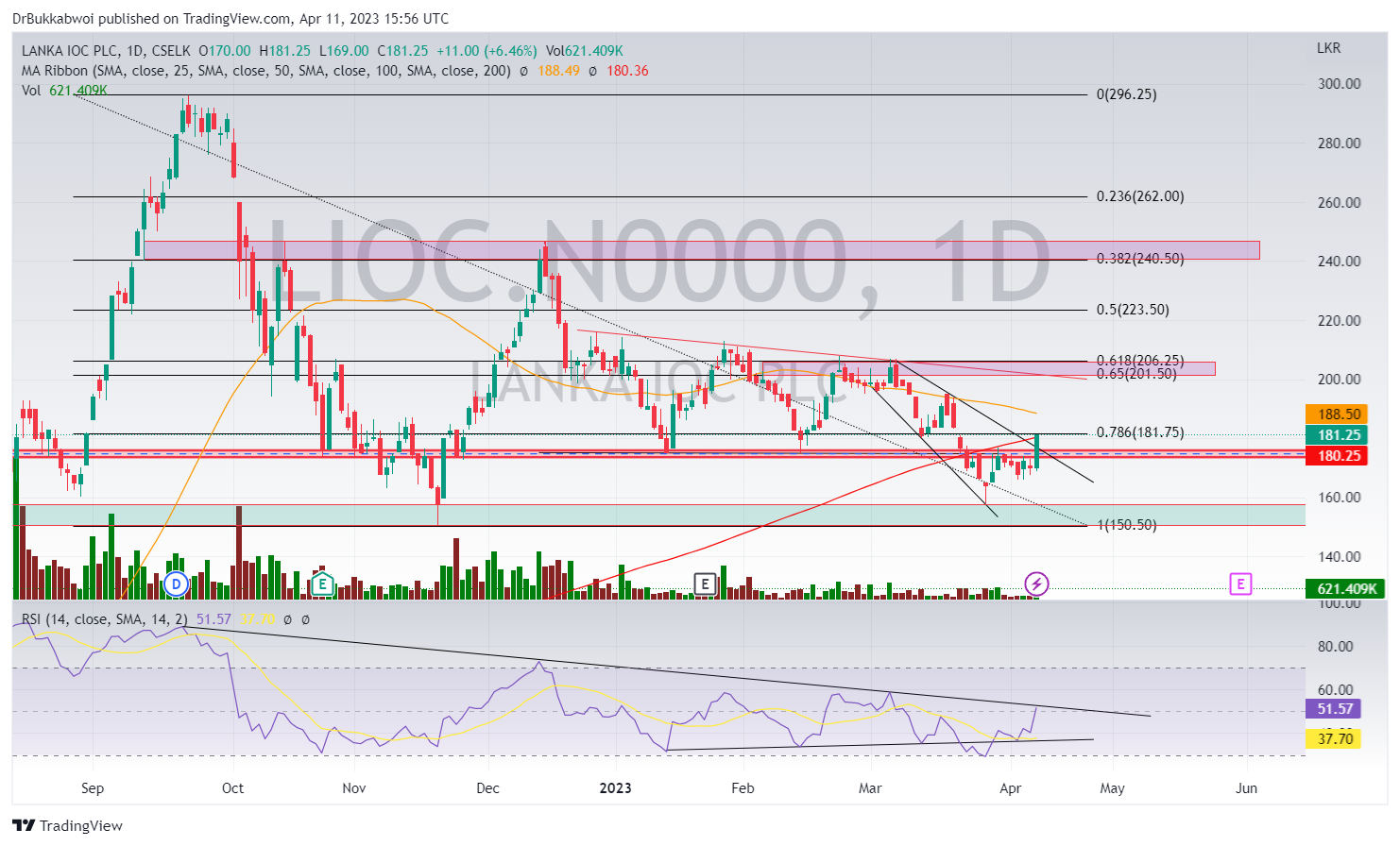Click the MA ribbon value 180.36

627,71
